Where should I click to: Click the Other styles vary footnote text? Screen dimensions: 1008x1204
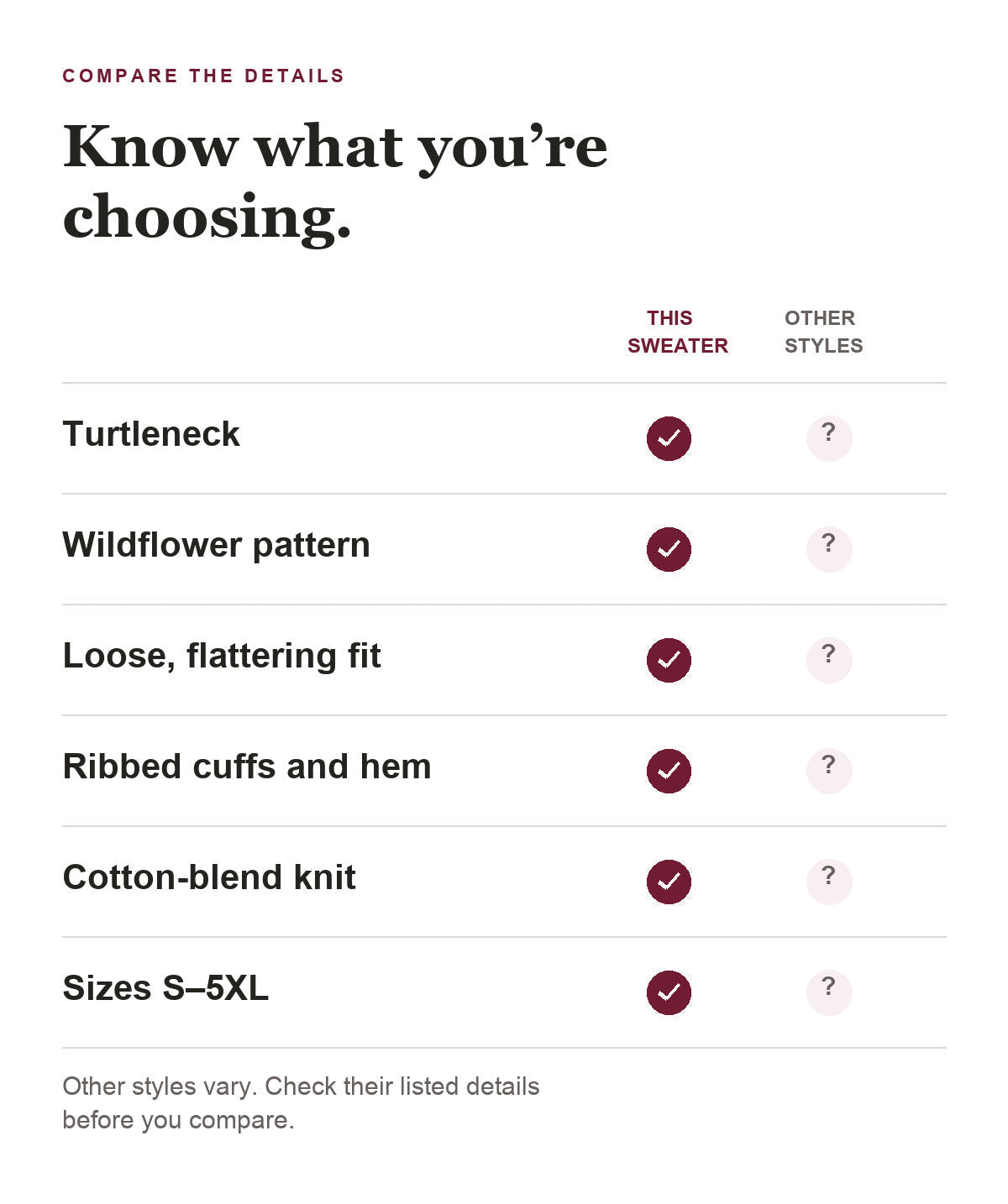coord(301,1103)
